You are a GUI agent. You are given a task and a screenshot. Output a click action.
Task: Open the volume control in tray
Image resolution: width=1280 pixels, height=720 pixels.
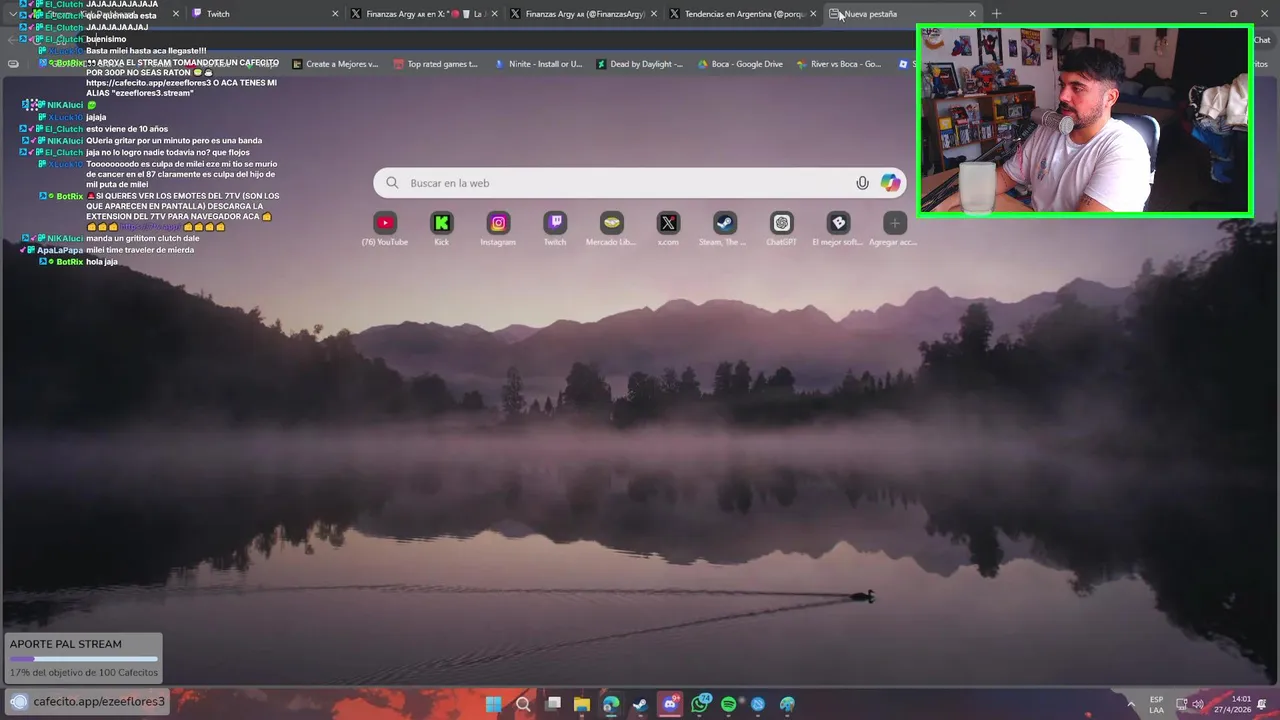point(1198,704)
